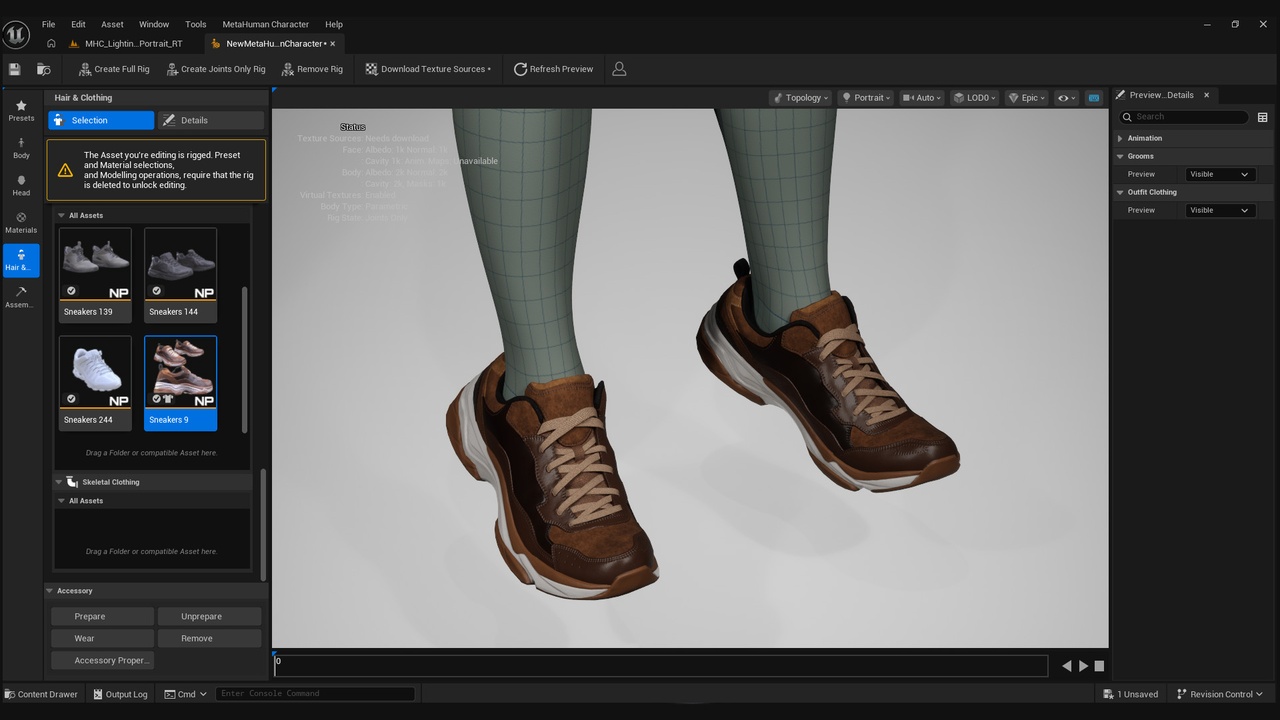Go to previous frame with left arrow
The image size is (1280, 720).
1066,666
